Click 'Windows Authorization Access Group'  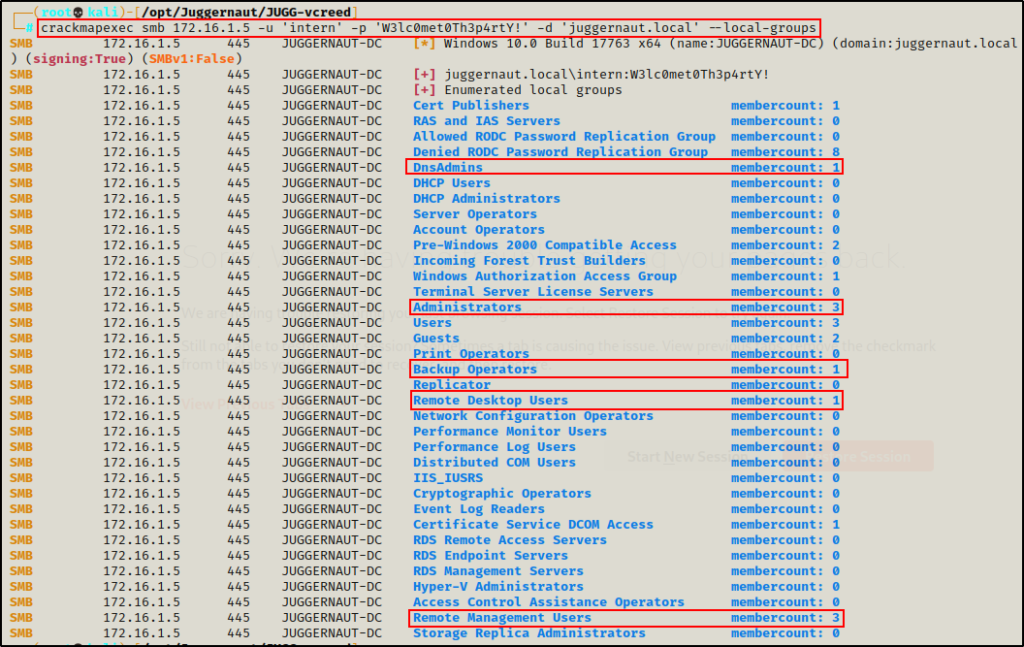pos(545,276)
